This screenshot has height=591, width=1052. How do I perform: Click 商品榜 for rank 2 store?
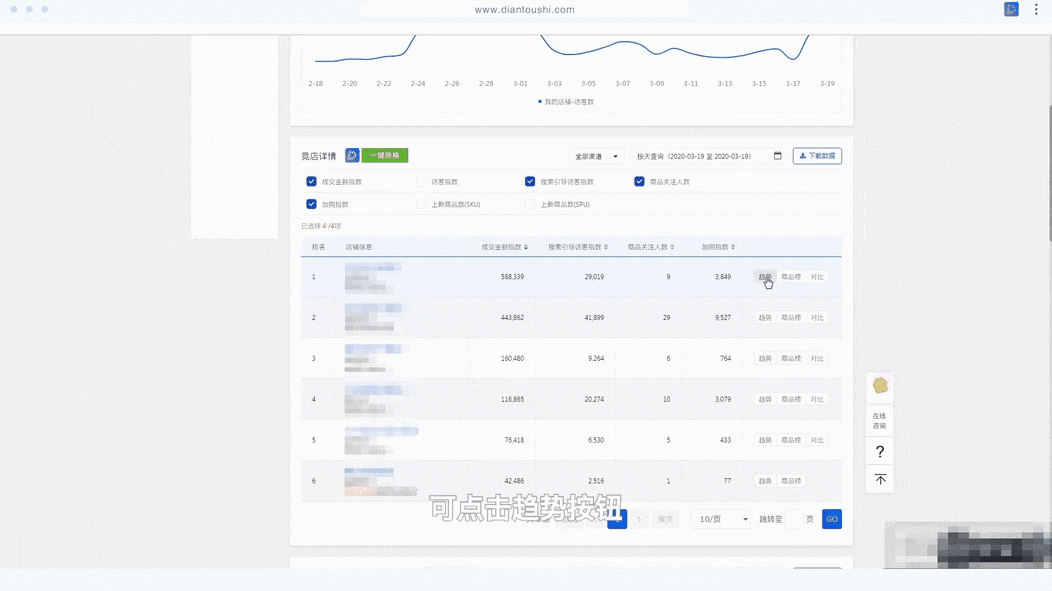click(790, 318)
